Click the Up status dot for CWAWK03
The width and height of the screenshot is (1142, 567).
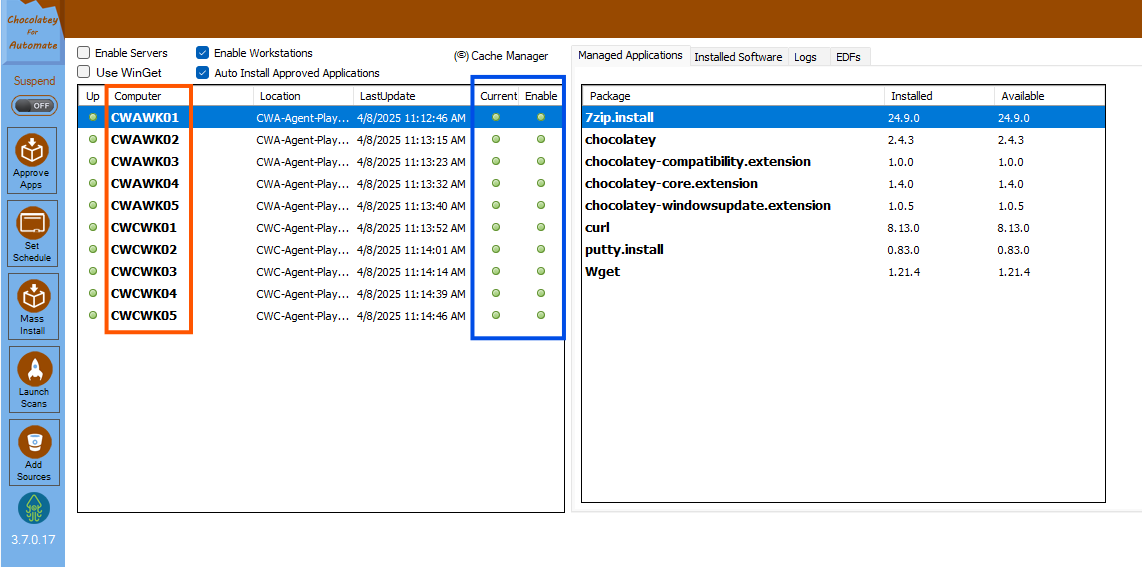(x=92, y=161)
